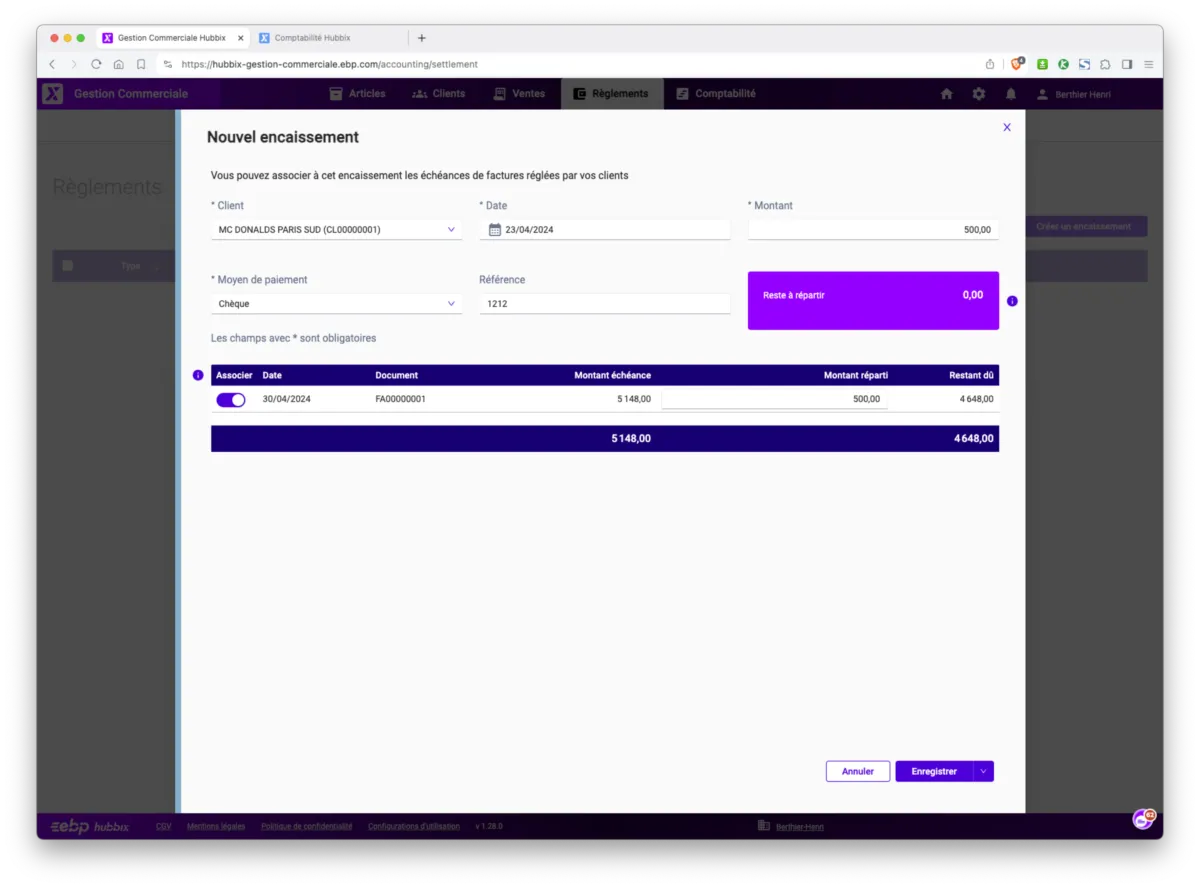Open settings gear in app header

[x=979, y=94]
